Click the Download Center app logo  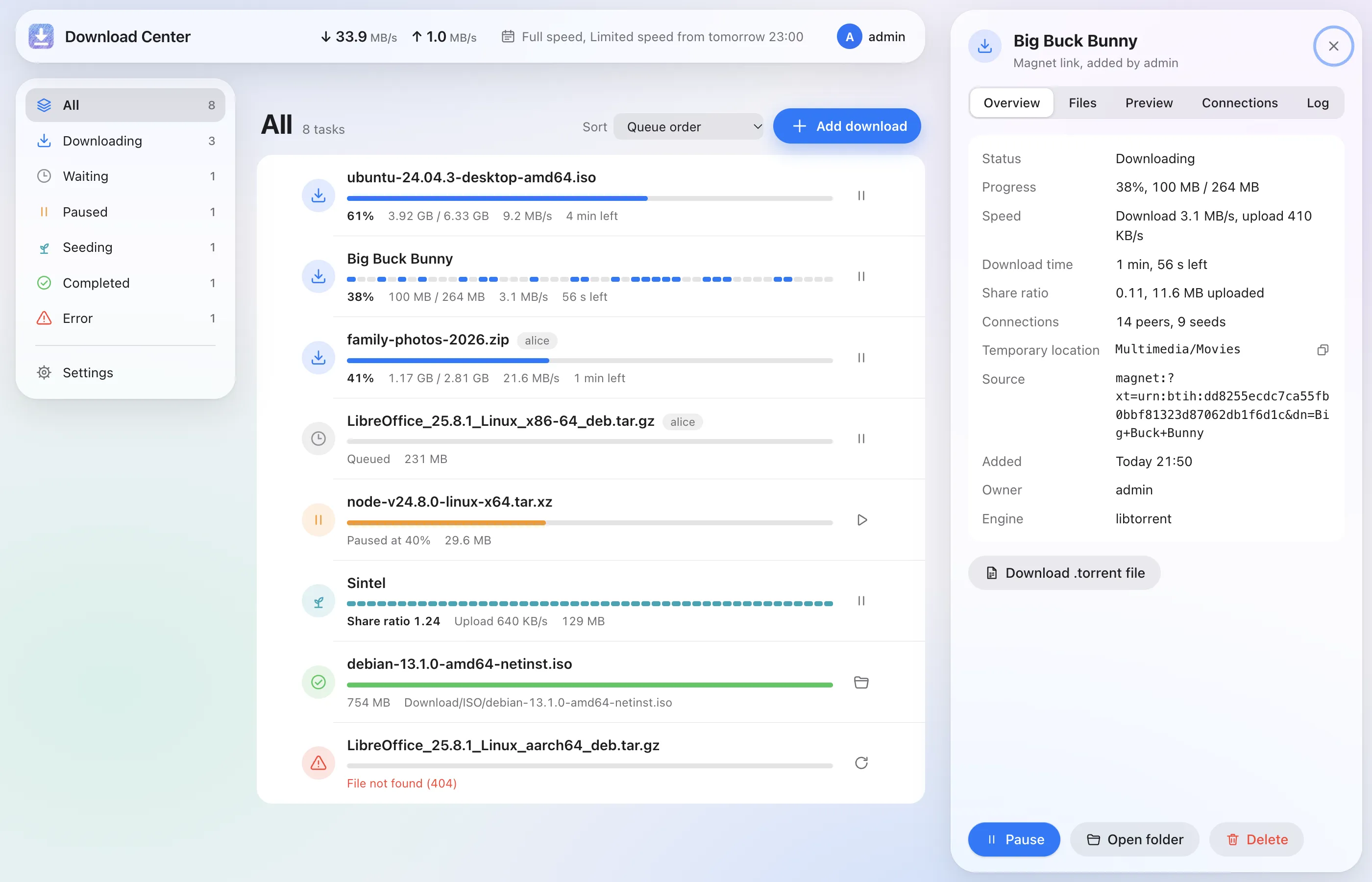click(x=41, y=36)
